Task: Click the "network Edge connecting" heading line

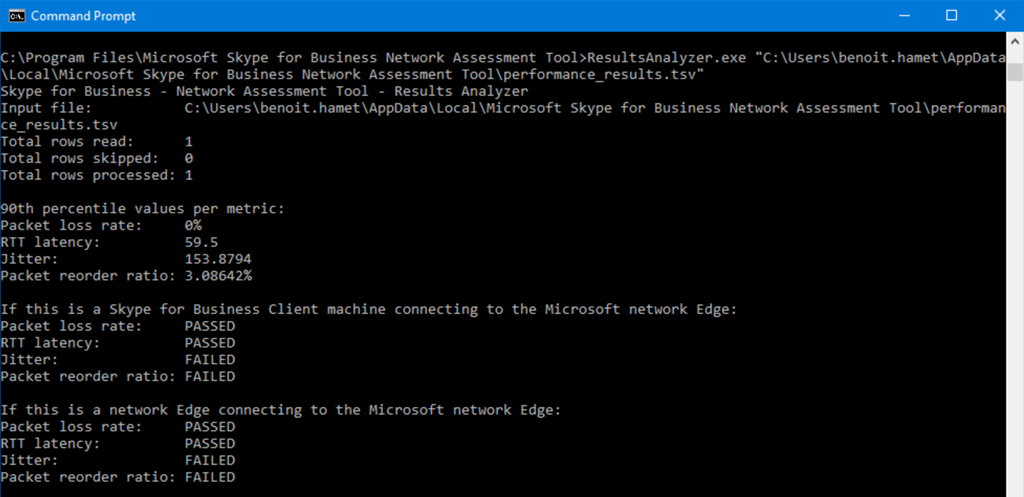Action: pyautogui.click(x=281, y=410)
